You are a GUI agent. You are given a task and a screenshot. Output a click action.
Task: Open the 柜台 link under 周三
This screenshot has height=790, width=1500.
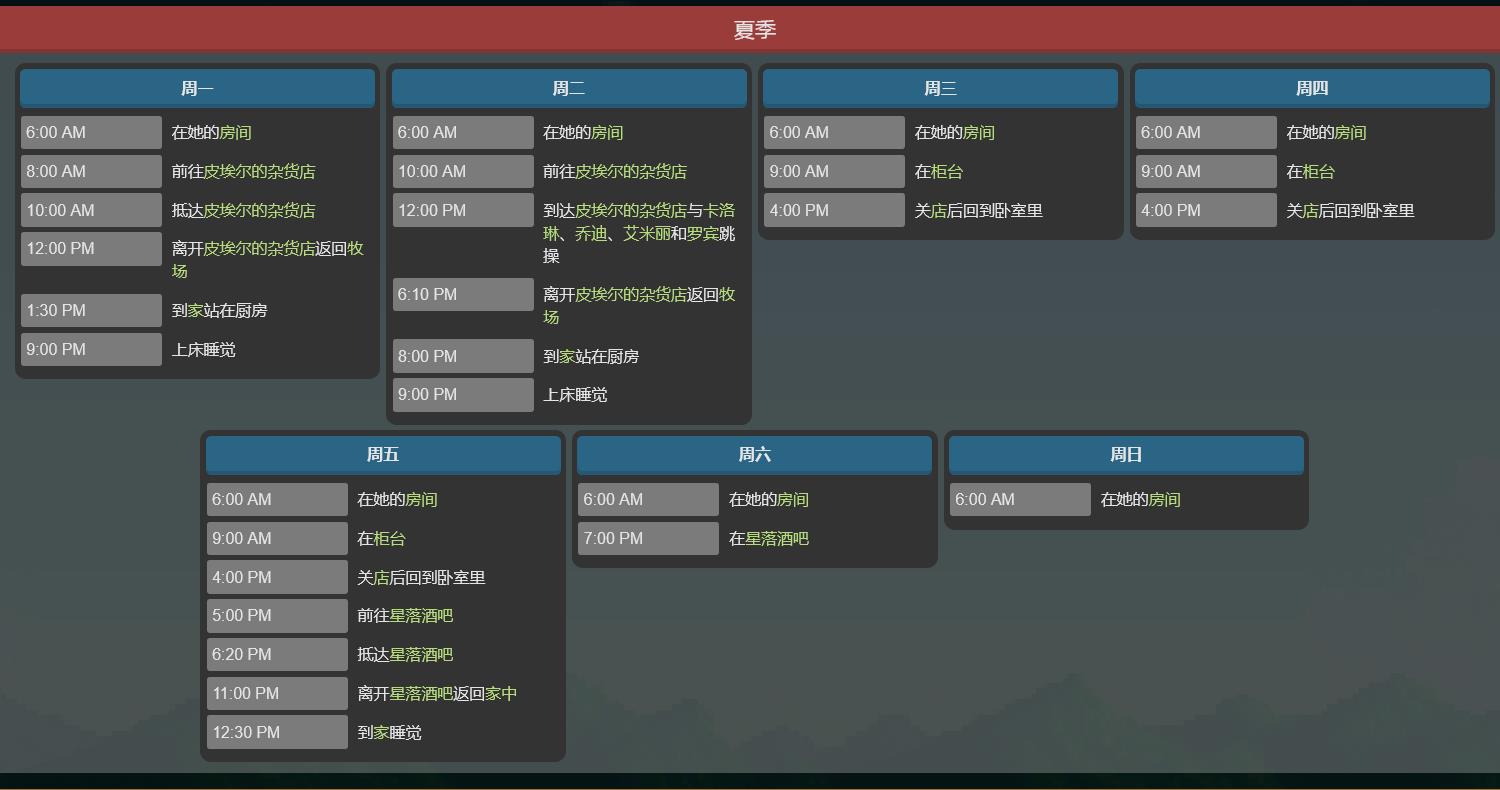pos(947,171)
